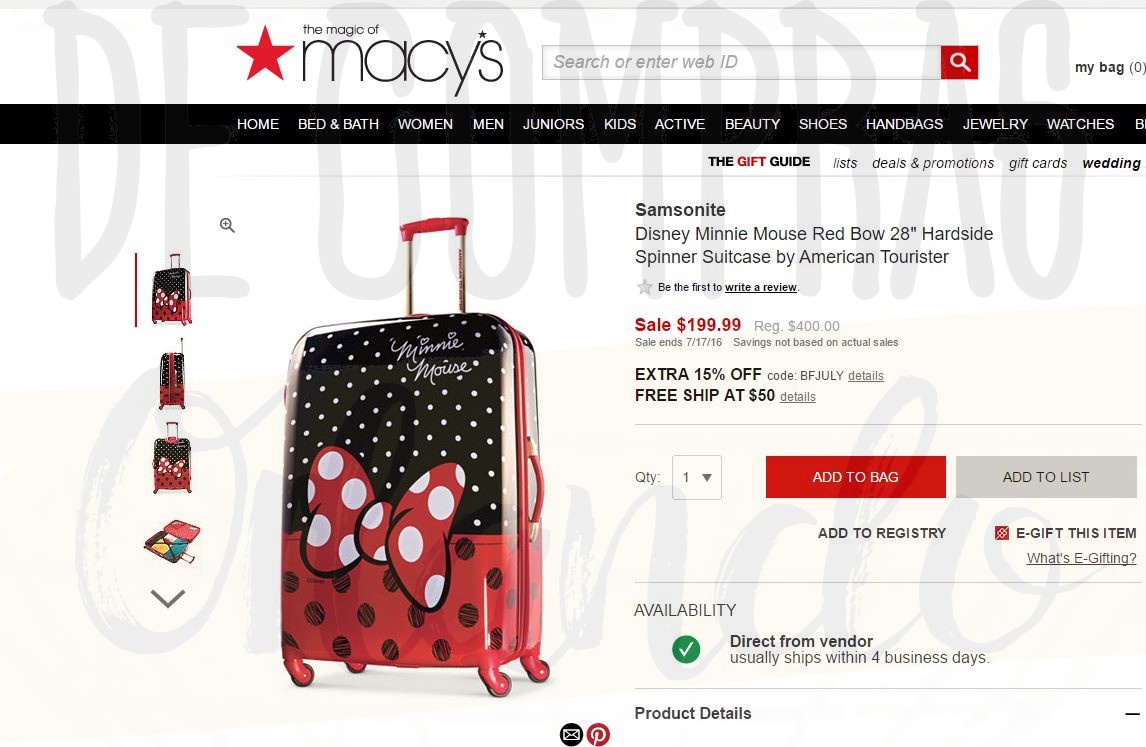This screenshot has height=747, width=1146.
Task: Click the search or enter web ID field
Action: click(741, 62)
